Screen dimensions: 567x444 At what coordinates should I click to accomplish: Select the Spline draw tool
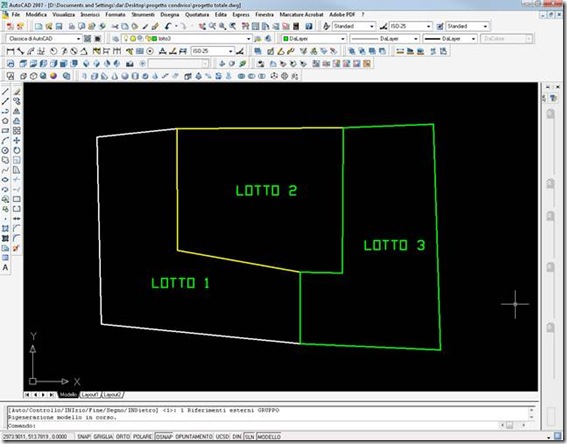pyautogui.click(x=5, y=170)
